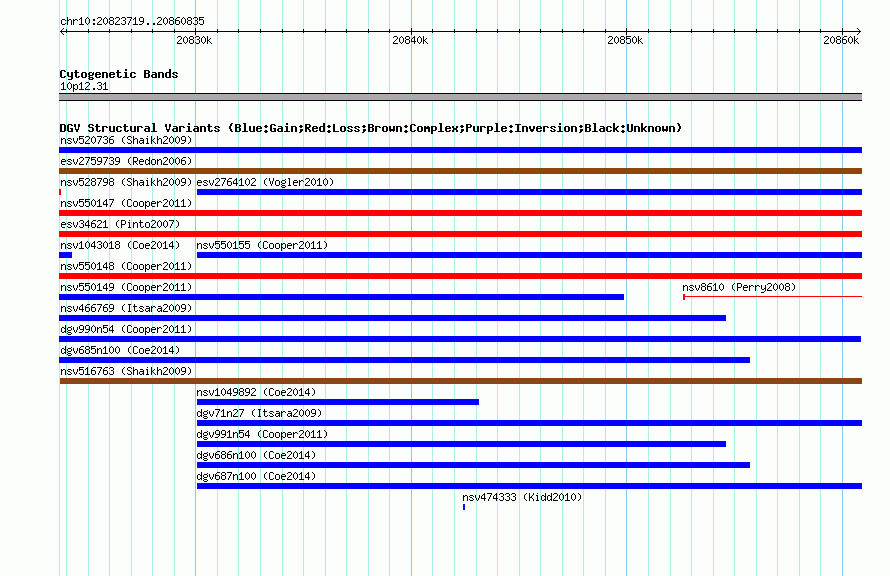Image resolution: width=890 pixels, height=576 pixels.
Task: Open dgv71n27 (Itsara2009) label
Action: pyautogui.click(x=259, y=413)
